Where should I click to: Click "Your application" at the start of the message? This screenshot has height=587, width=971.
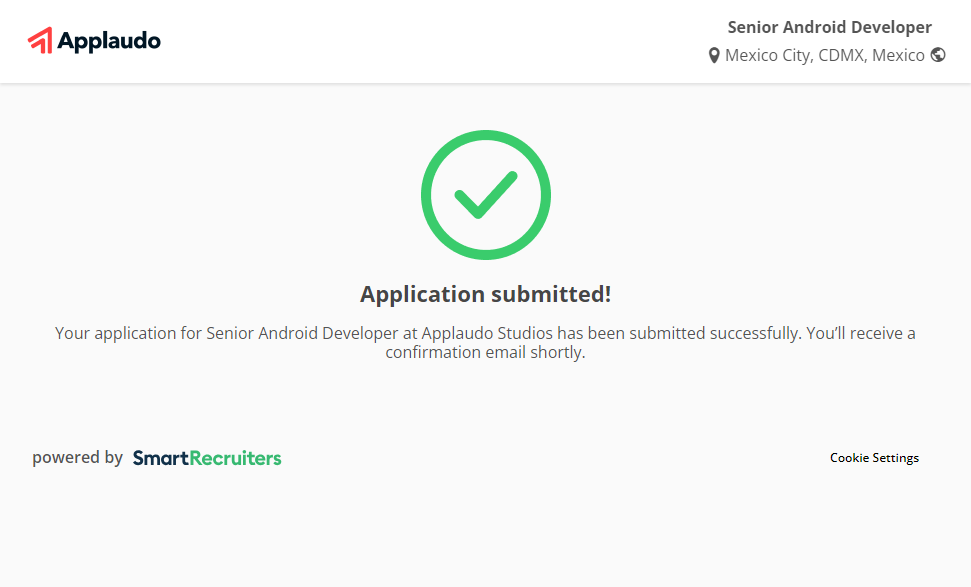pyautogui.click(x=116, y=333)
